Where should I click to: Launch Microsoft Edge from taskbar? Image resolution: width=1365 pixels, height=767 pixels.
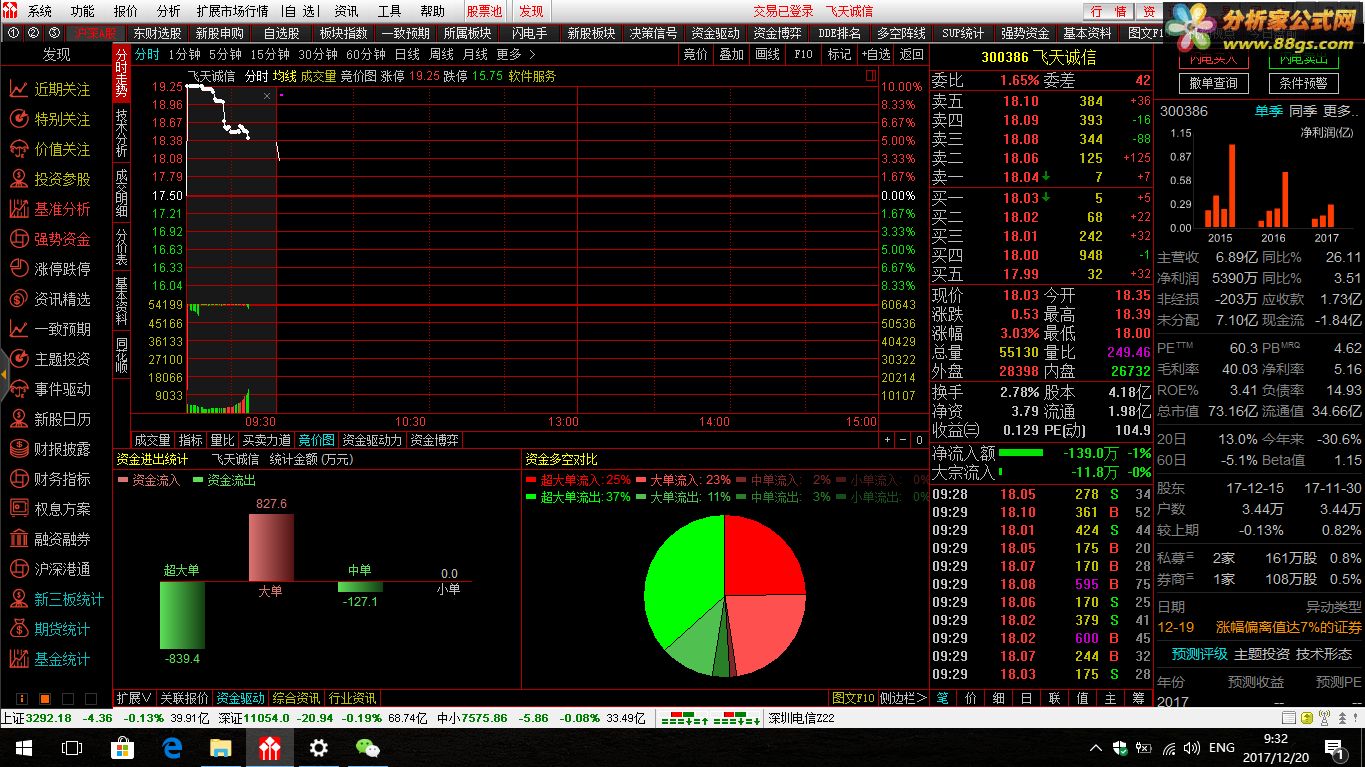[171, 747]
